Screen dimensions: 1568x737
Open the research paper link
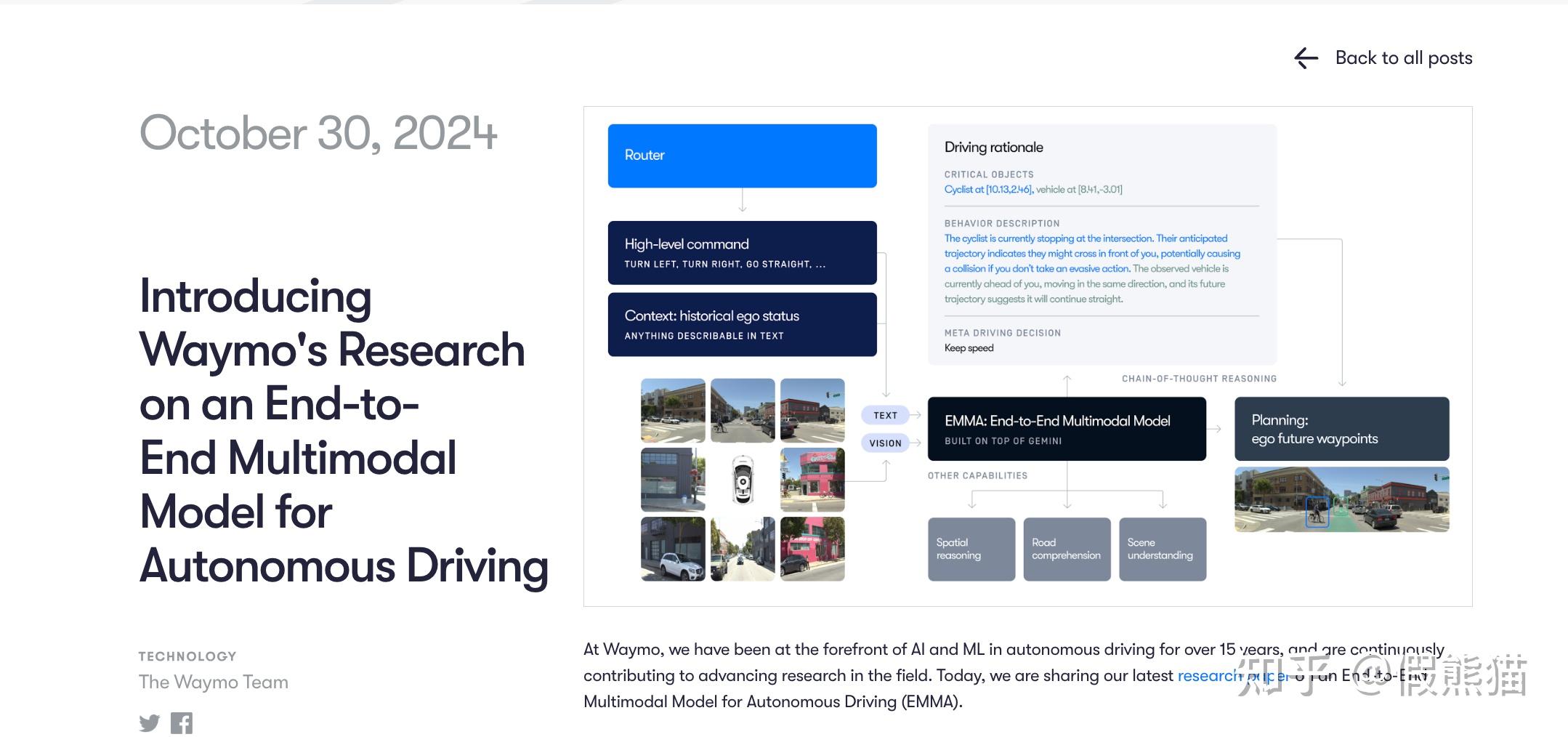click(x=1234, y=675)
